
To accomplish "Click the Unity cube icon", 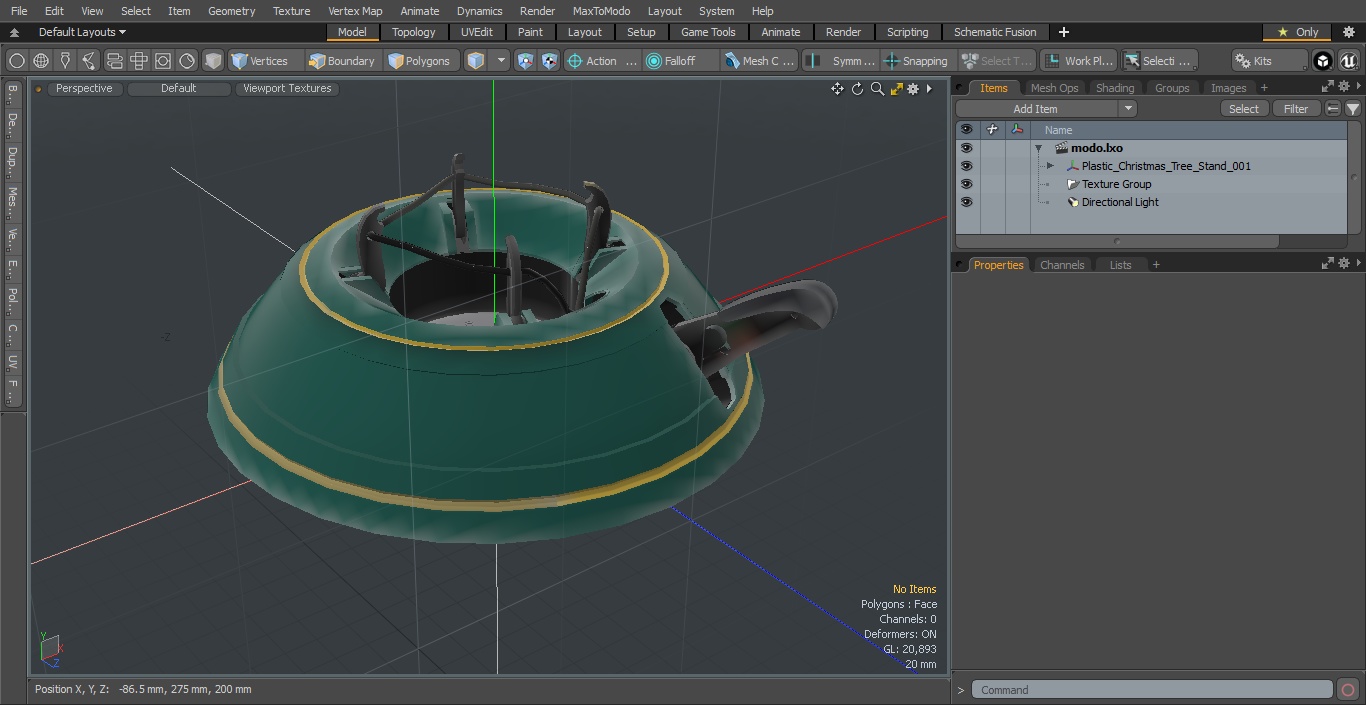I will click(x=1323, y=61).
